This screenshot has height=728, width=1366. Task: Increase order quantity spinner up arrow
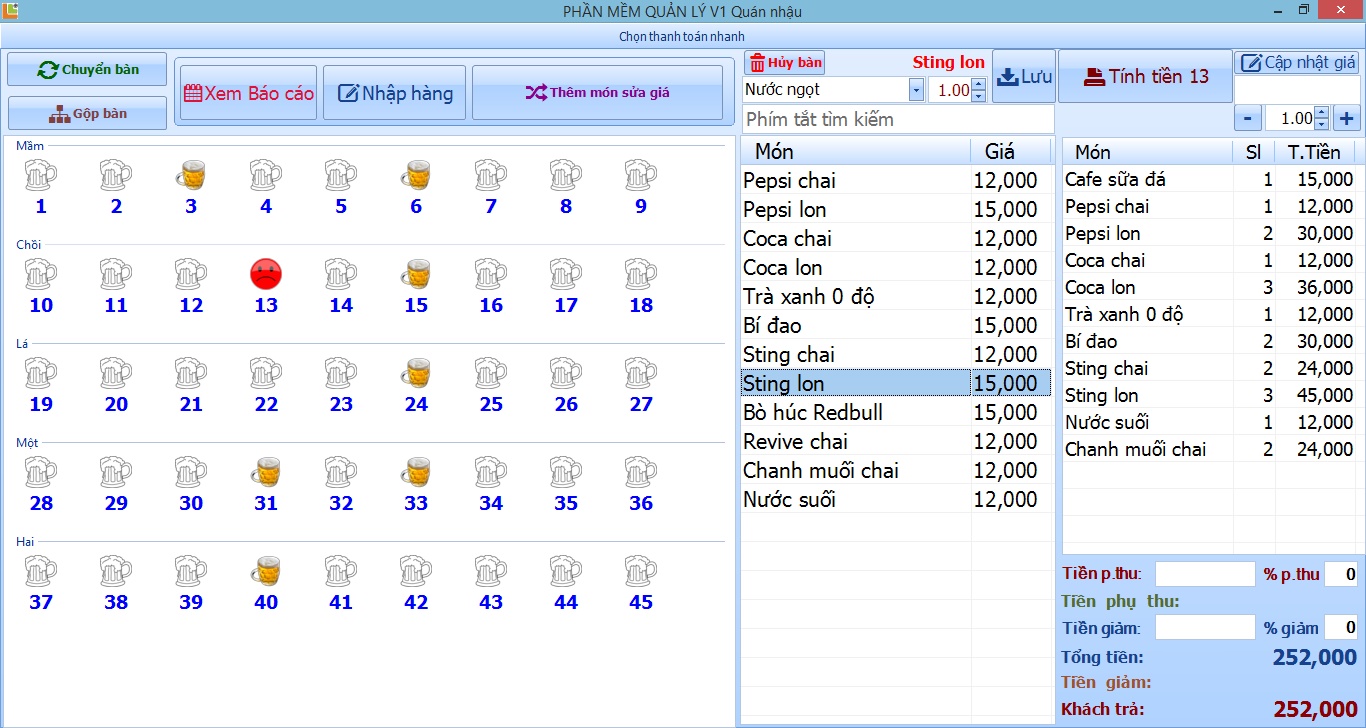coord(1322,112)
